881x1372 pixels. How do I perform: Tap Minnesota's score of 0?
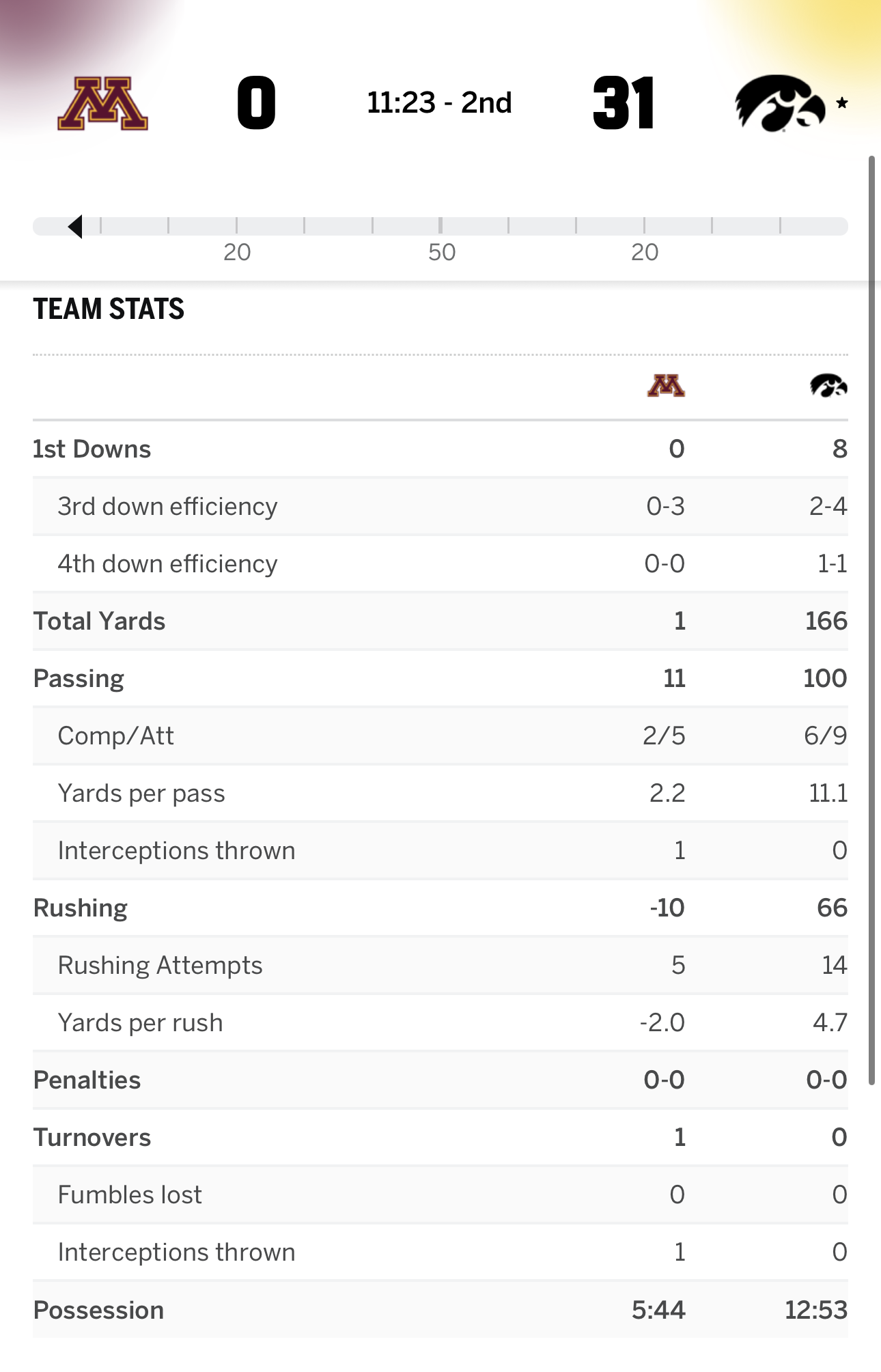256,103
